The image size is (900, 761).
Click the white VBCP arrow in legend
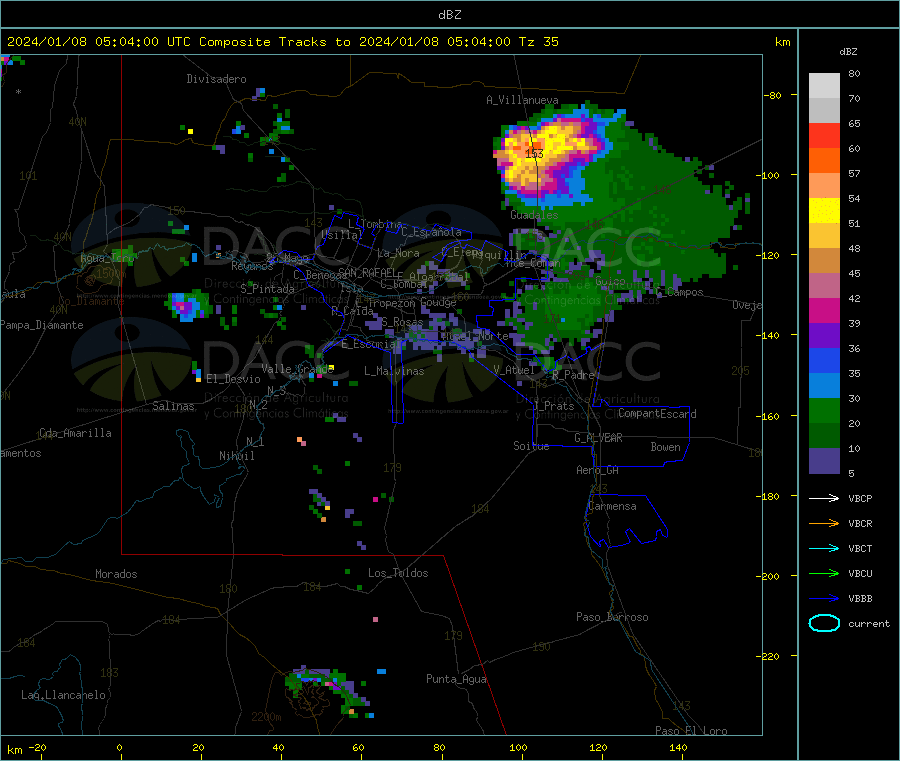(824, 498)
